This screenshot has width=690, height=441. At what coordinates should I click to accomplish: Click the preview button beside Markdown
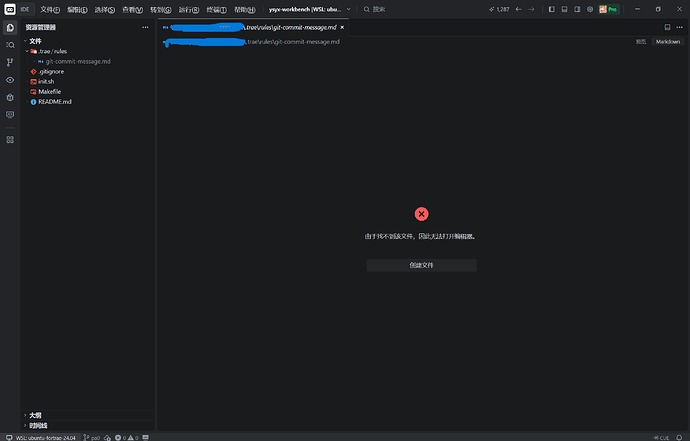pyautogui.click(x=641, y=42)
